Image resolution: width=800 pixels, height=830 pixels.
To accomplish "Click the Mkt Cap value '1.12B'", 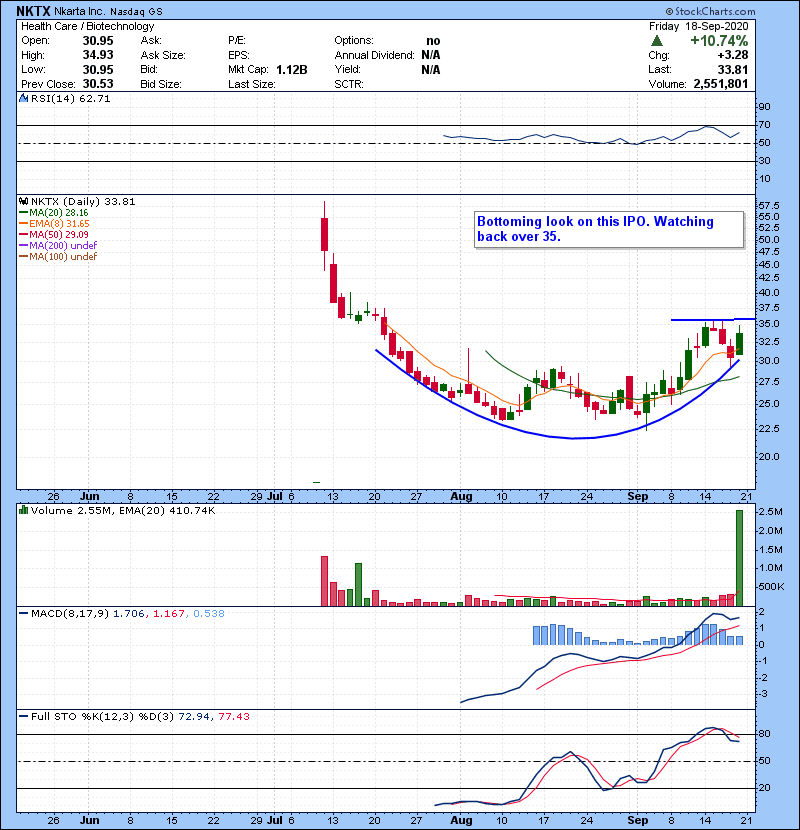I will 292,69.
